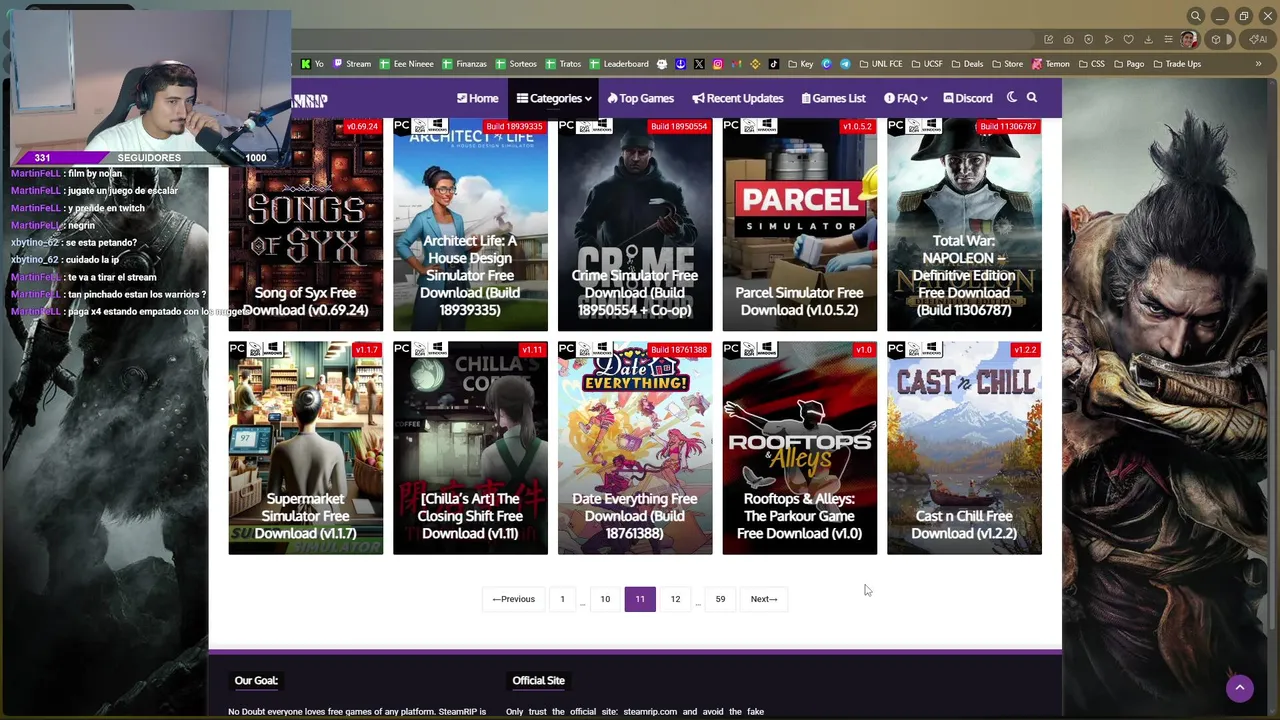1280x720 pixels.
Task: Open The Closing Shift game card
Action: [x=470, y=448]
